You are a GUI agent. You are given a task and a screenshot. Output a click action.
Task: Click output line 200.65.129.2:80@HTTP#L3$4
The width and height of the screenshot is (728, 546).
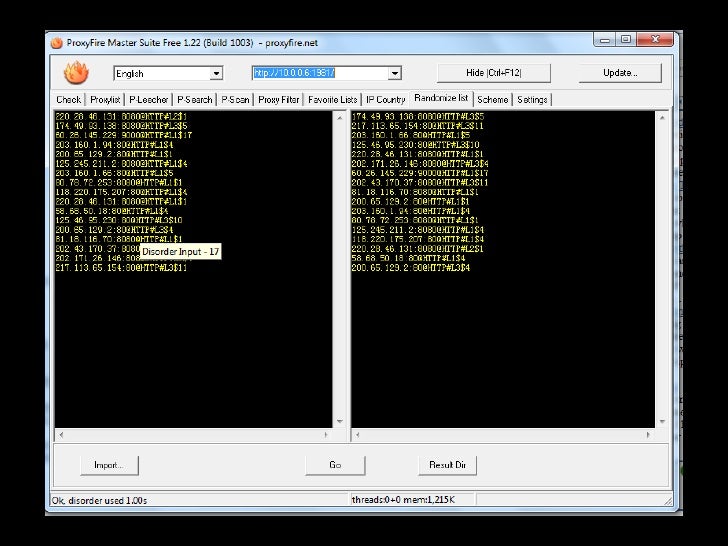[410, 267]
